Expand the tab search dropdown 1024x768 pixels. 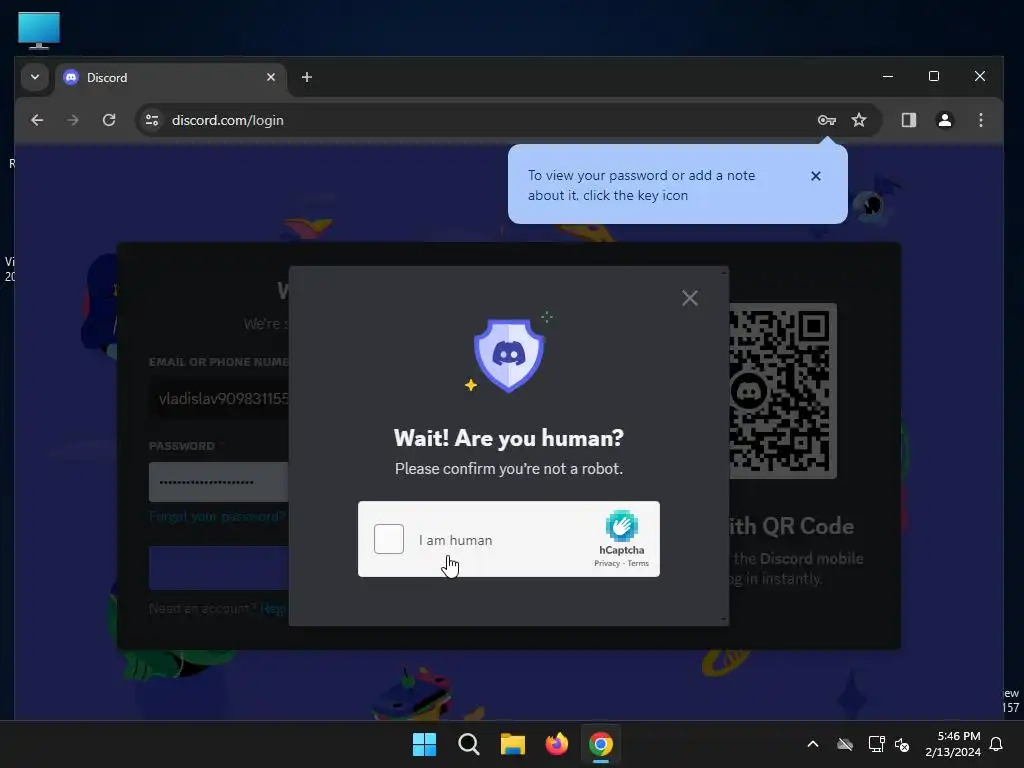35,77
